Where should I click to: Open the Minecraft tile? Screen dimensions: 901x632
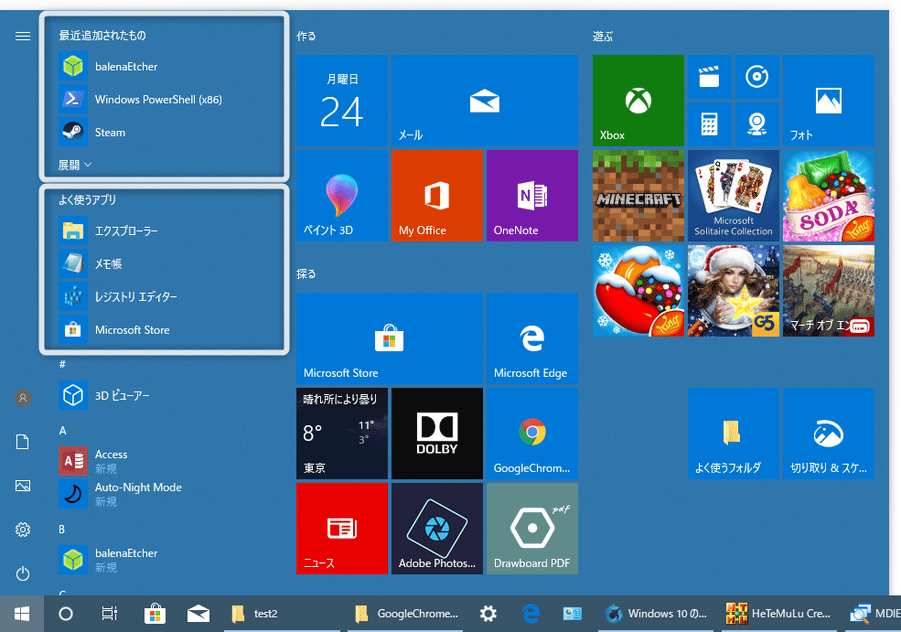click(x=638, y=195)
